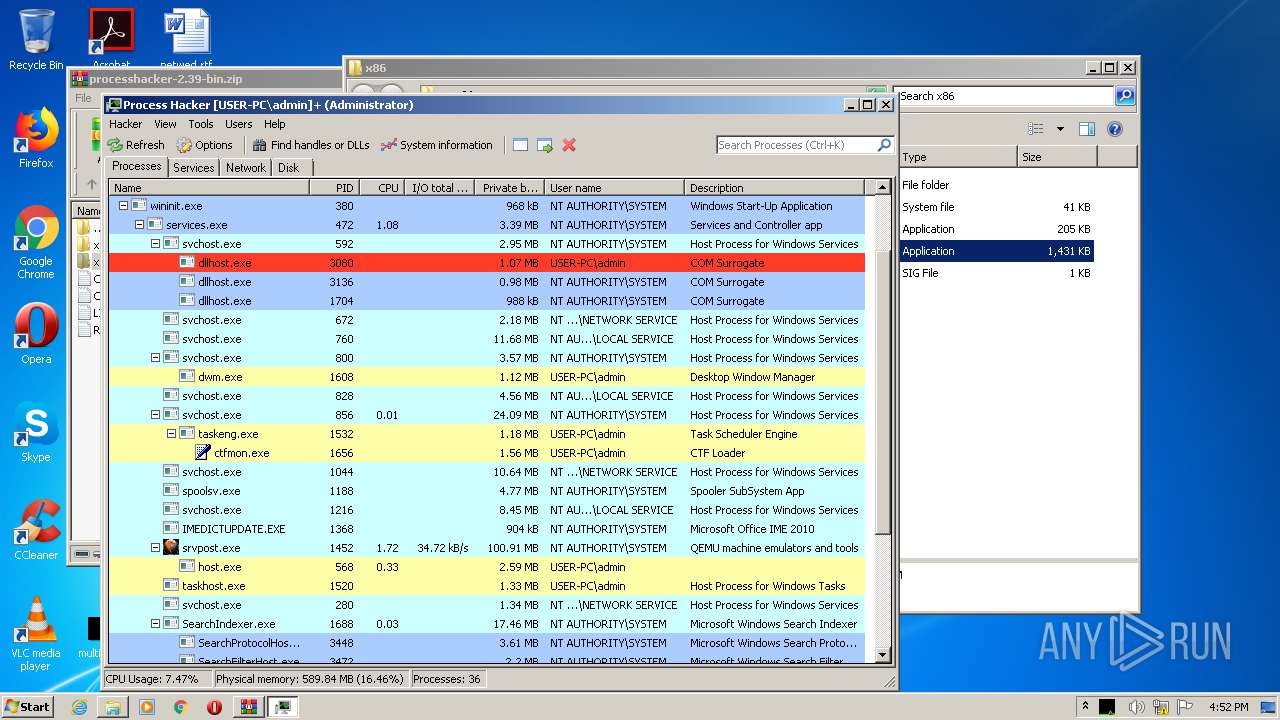Toggle the preview pane in x86 window

point(1087,129)
